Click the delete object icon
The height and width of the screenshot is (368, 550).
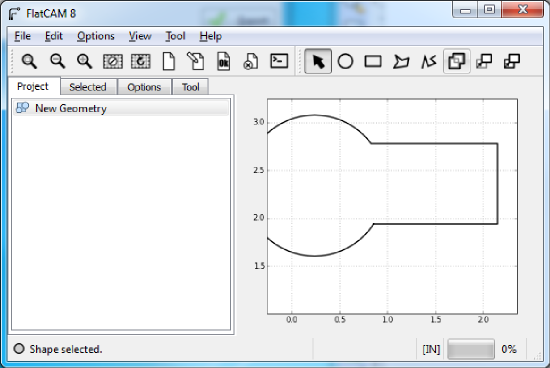pos(251,61)
